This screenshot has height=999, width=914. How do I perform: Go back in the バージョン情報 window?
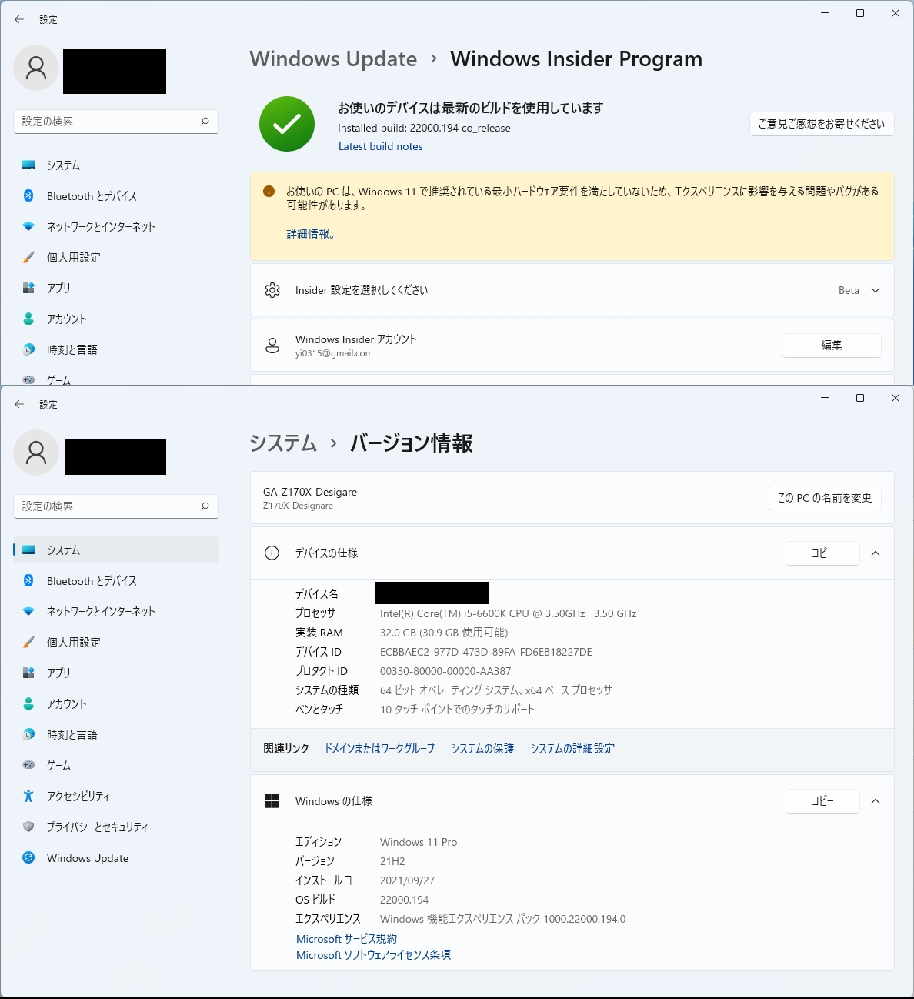pyautogui.click(x=19, y=404)
